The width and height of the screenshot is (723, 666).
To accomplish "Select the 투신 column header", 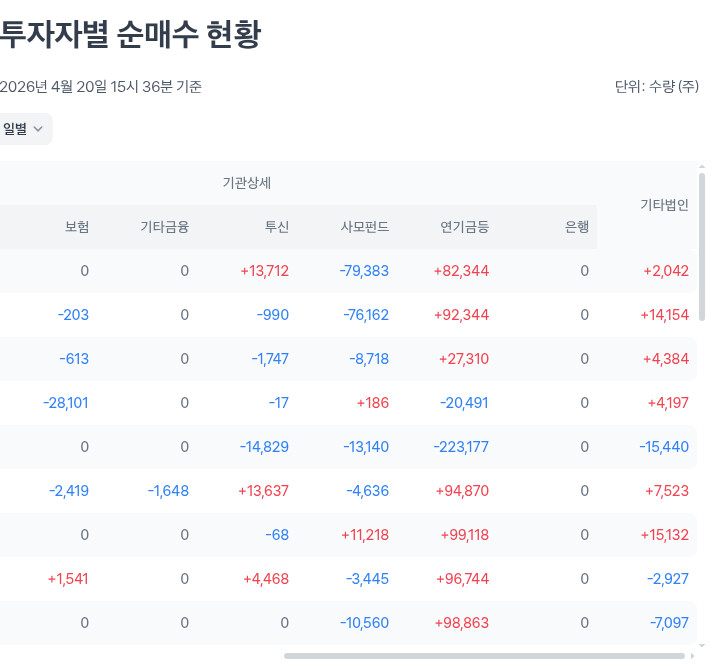I will 276,227.
